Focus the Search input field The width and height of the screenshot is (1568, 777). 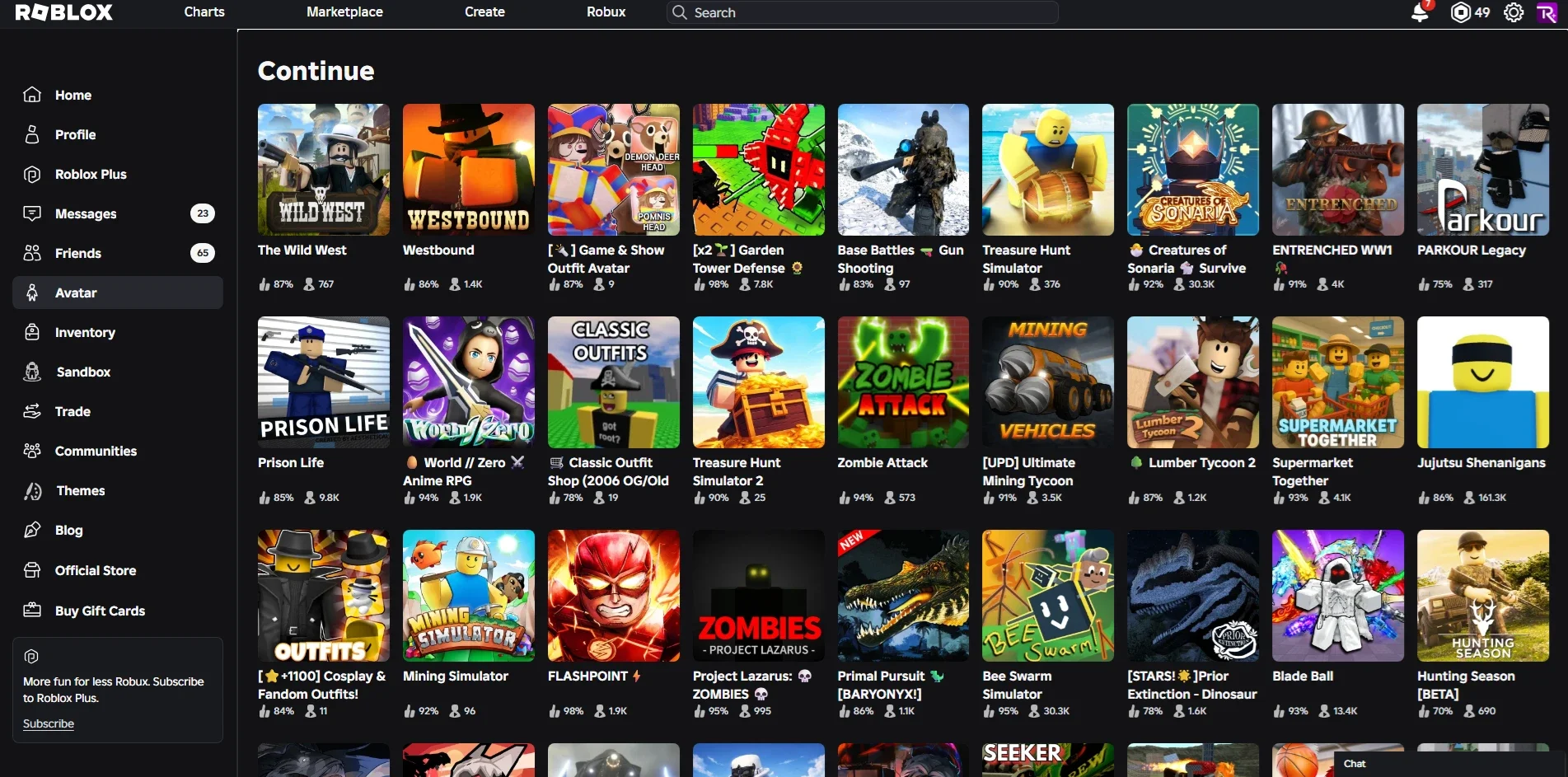[x=863, y=12]
